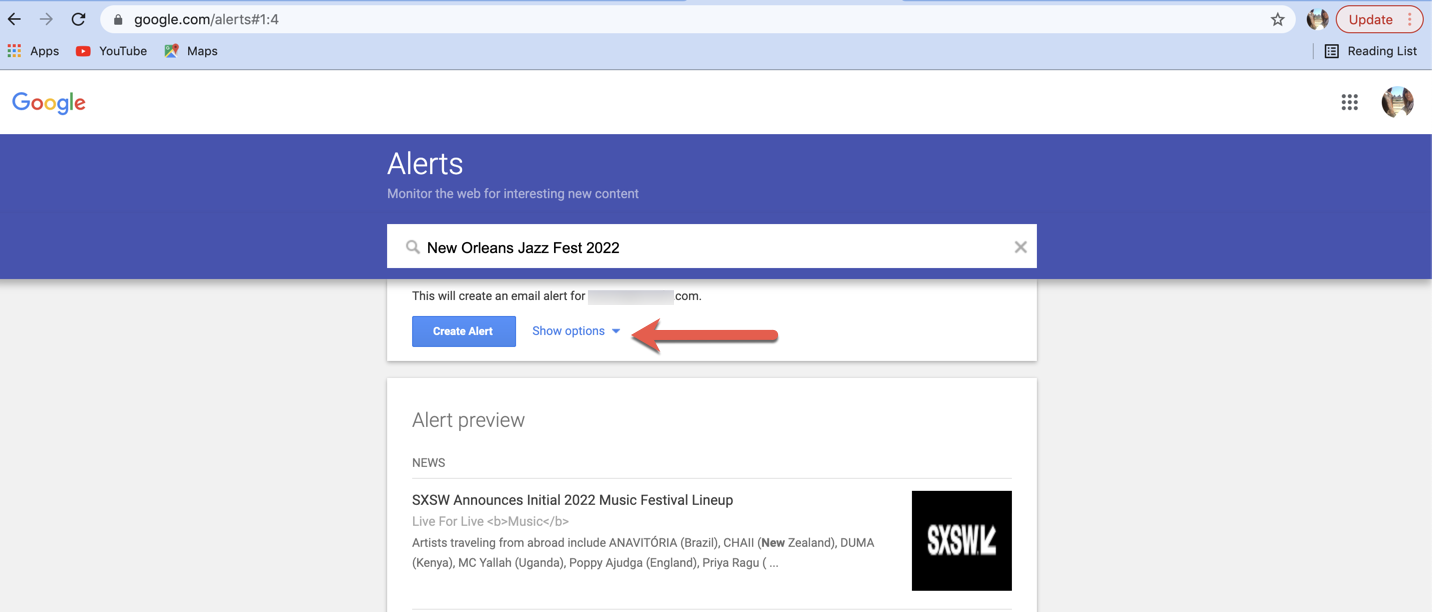Click the SXSW article thumbnail image
1432x612 pixels.
pos(961,540)
